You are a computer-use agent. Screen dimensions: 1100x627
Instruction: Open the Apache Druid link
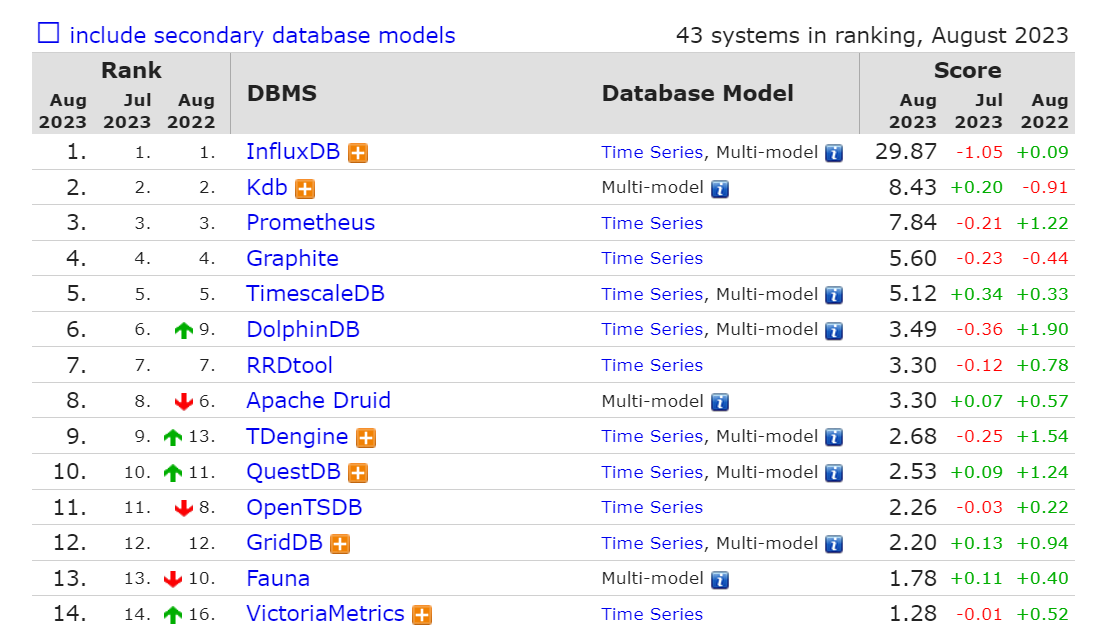318,400
